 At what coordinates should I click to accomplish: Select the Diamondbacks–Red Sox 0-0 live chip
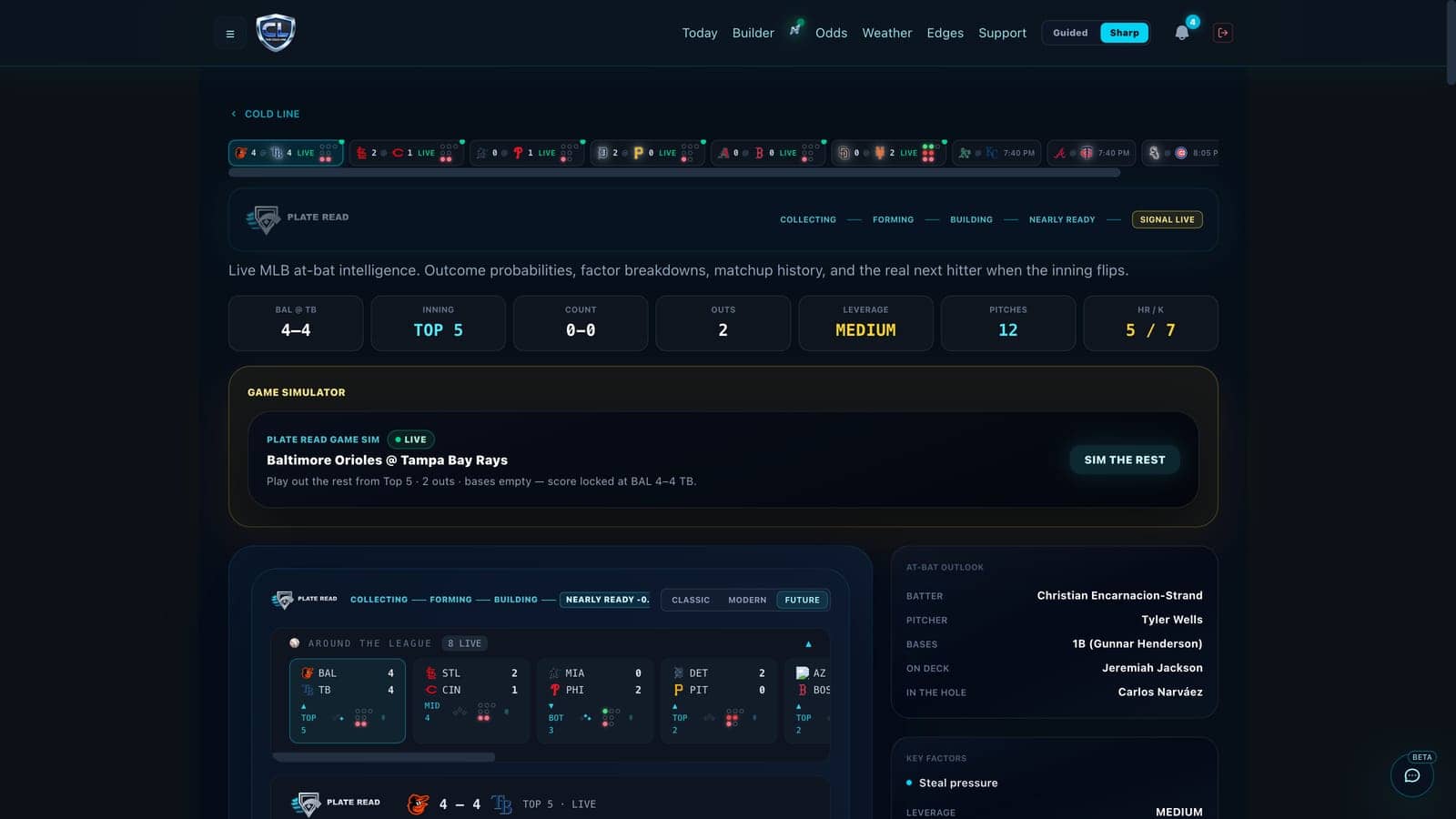click(x=768, y=153)
